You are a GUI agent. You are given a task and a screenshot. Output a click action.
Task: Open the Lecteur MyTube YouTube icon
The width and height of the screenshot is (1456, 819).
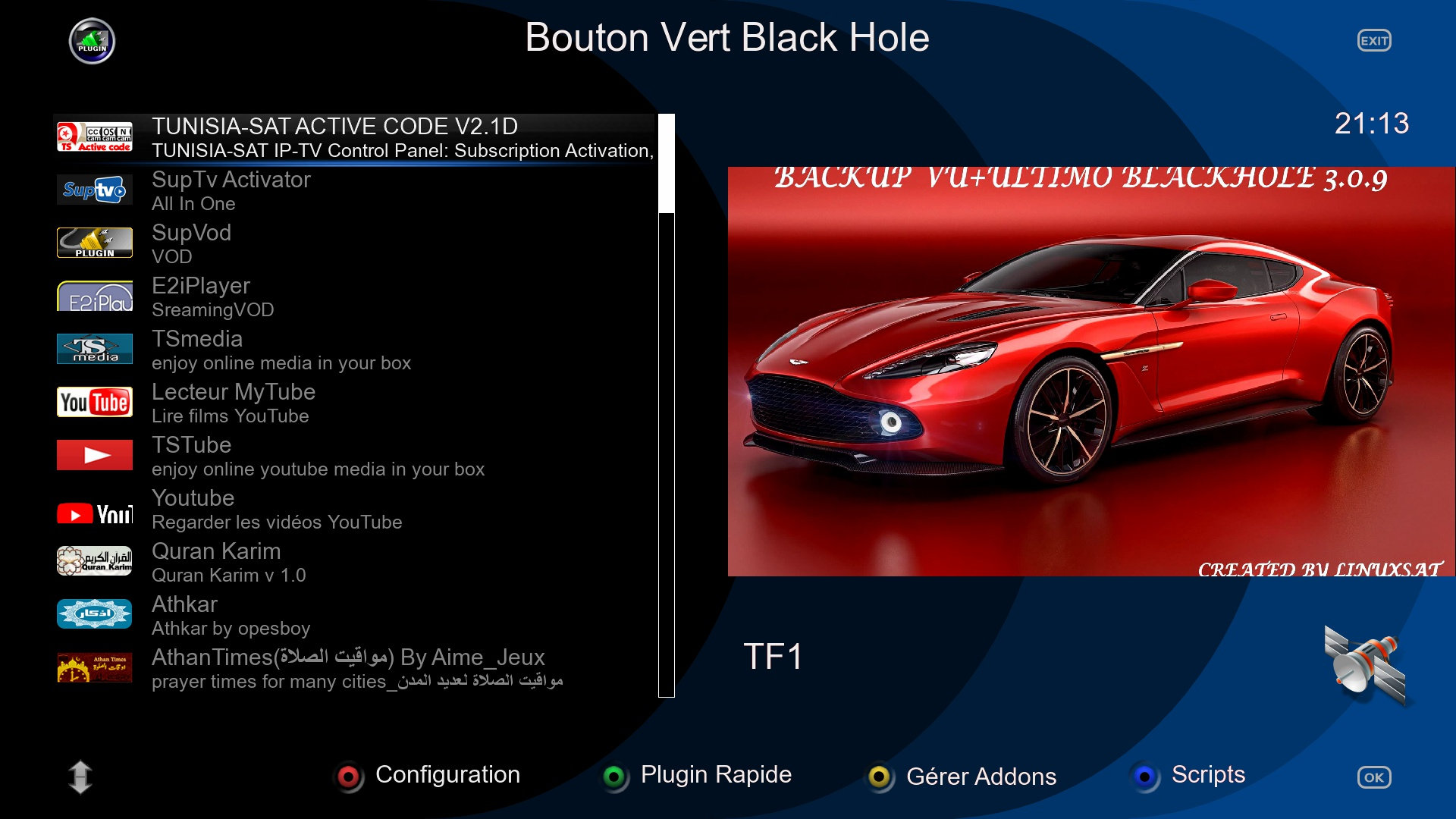point(94,402)
